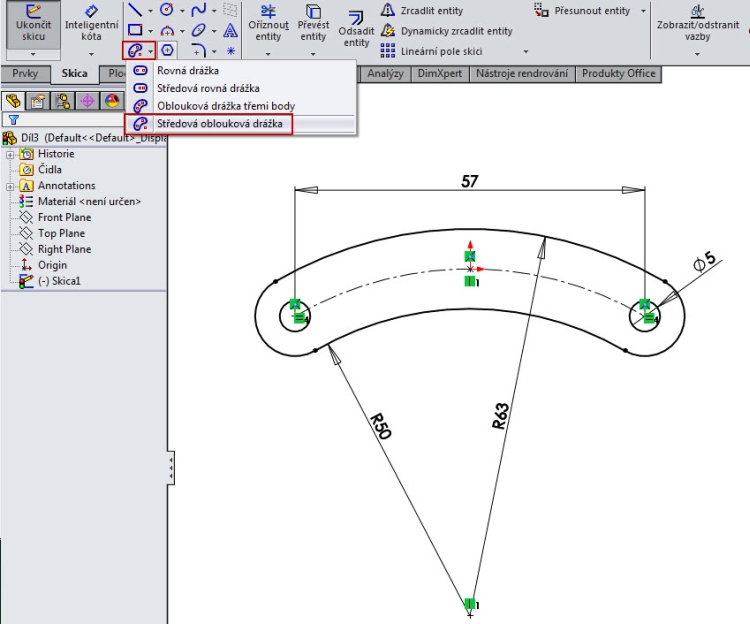Click the Převést entity tool
The width and height of the screenshot is (750, 624).
(313, 23)
